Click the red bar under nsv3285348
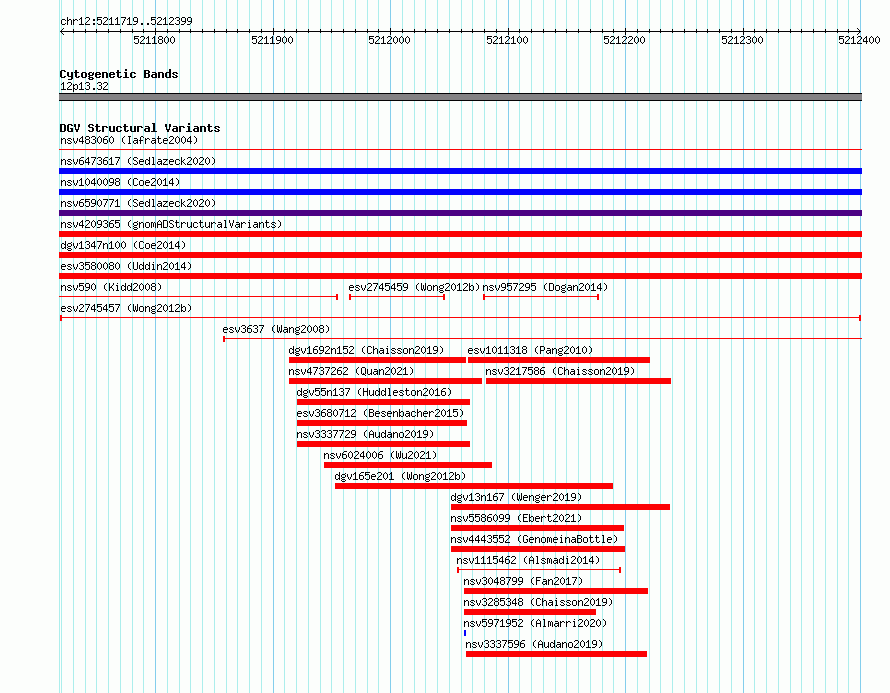The image size is (890, 693). [x=530, y=612]
